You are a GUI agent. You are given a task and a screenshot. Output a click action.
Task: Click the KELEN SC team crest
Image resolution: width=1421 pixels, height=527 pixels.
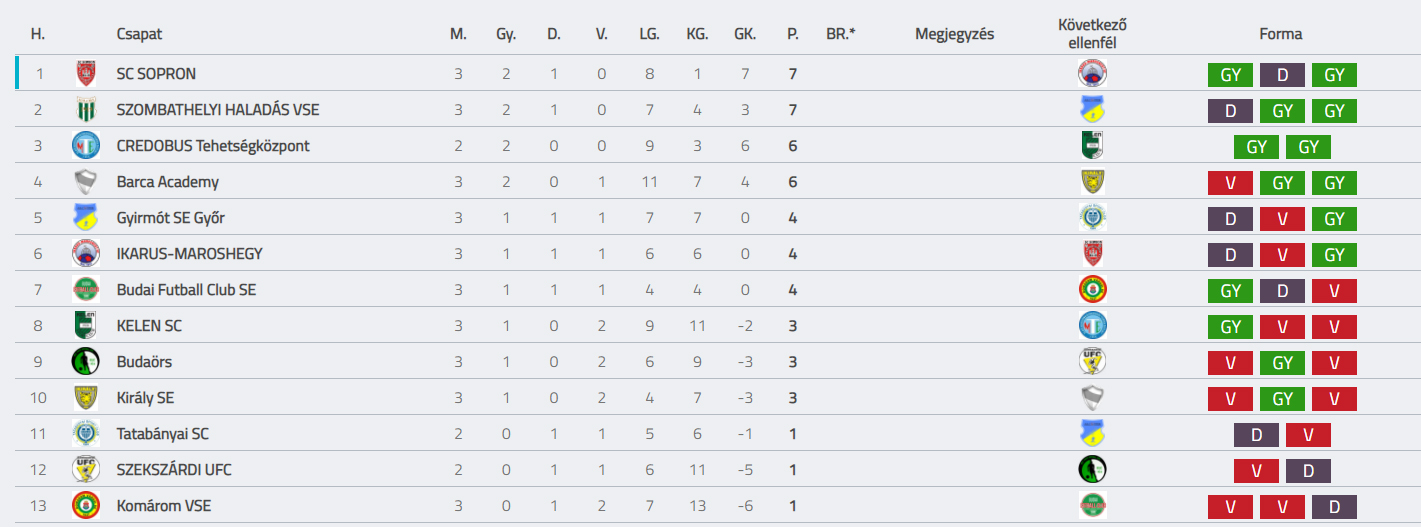click(86, 325)
